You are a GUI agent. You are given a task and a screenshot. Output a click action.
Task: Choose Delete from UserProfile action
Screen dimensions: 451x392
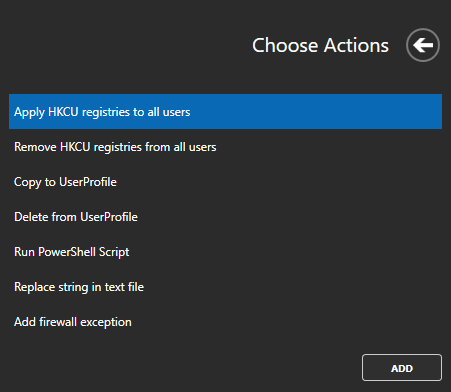(x=225, y=217)
